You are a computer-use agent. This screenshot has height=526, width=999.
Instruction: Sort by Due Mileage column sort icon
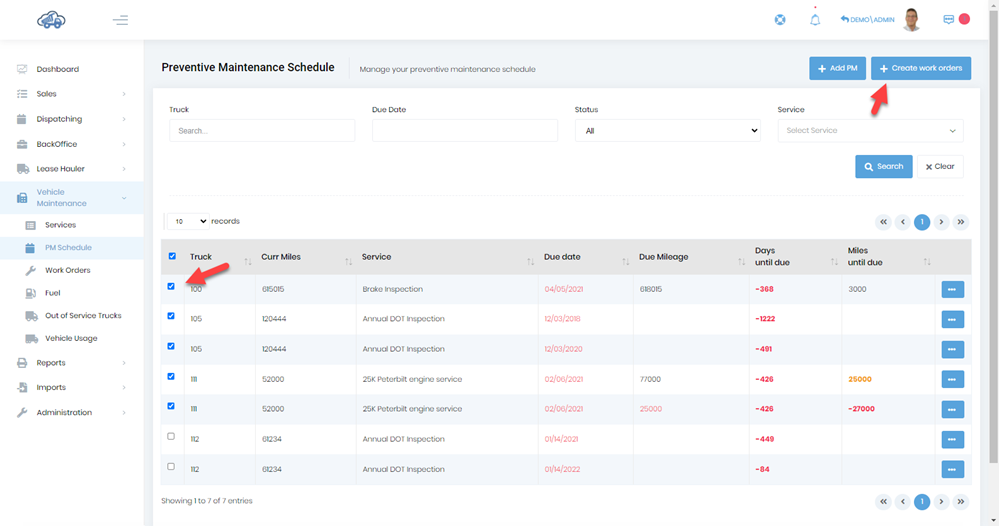tap(742, 262)
